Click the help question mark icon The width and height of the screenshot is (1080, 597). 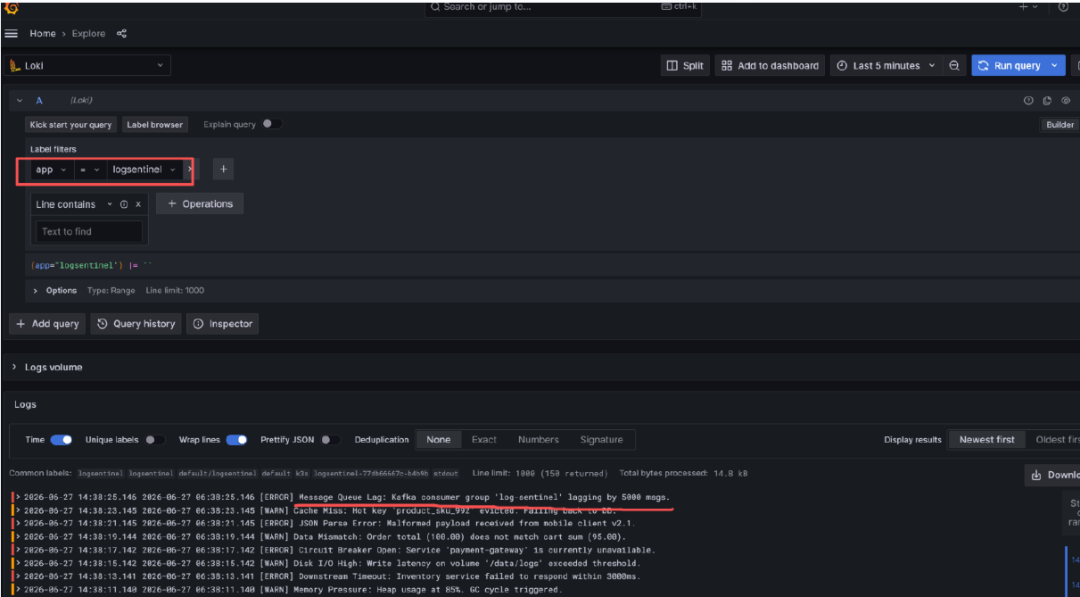(1063, 7)
